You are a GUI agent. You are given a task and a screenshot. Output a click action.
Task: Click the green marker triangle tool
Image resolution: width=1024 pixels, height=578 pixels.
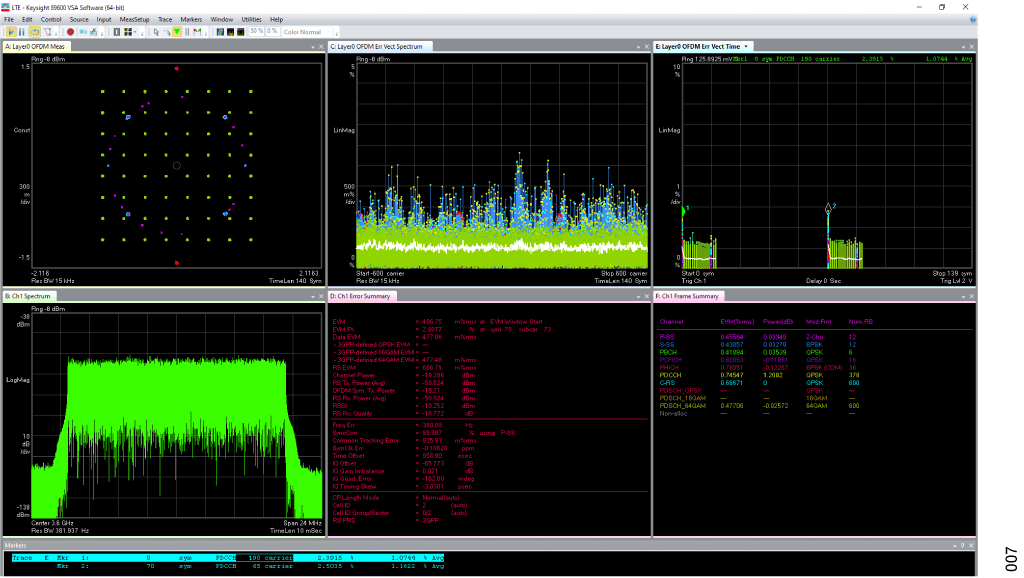pos(177,32)
